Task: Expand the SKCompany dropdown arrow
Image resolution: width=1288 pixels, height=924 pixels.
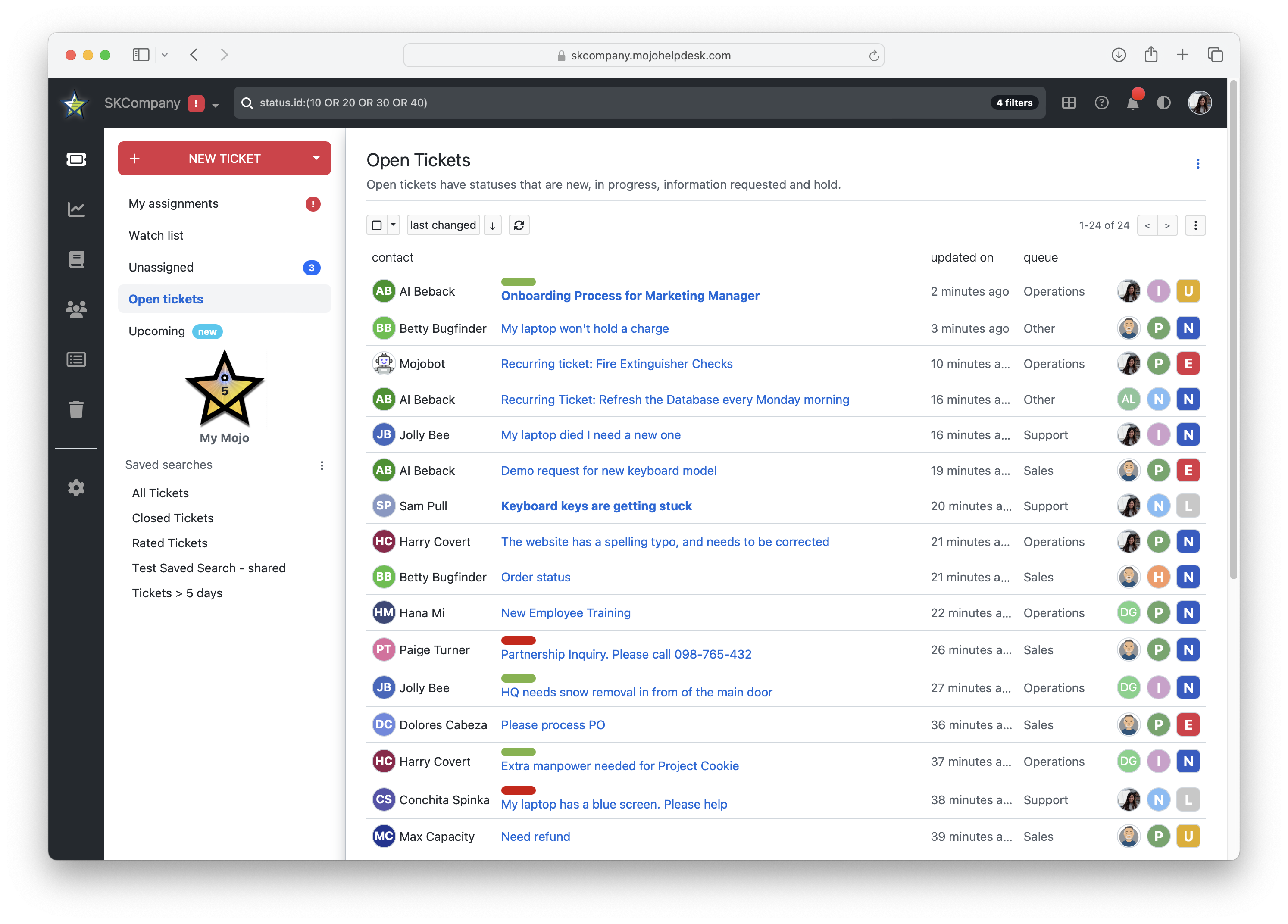Action: 215,105
